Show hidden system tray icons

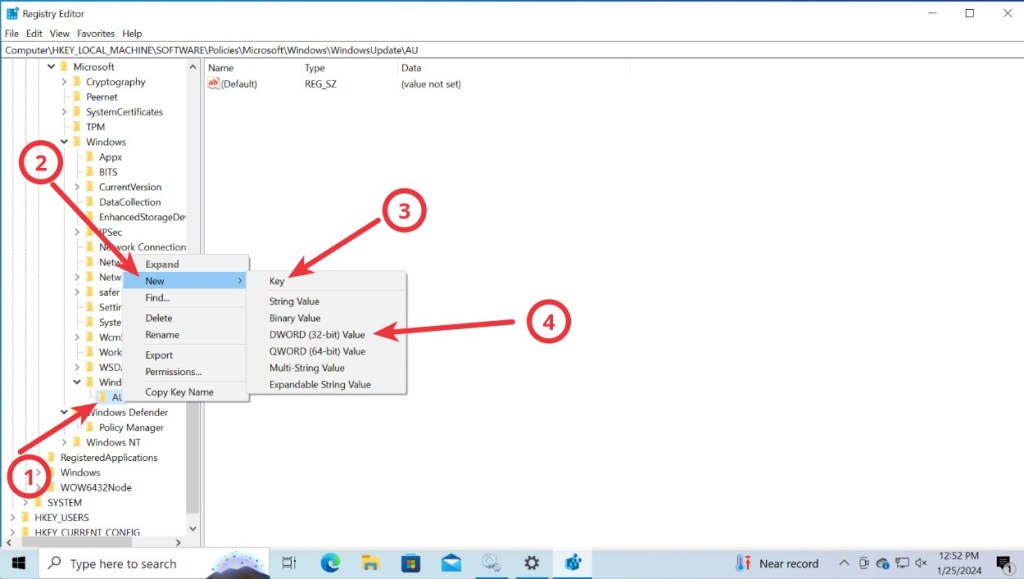(x=844, y=563)
